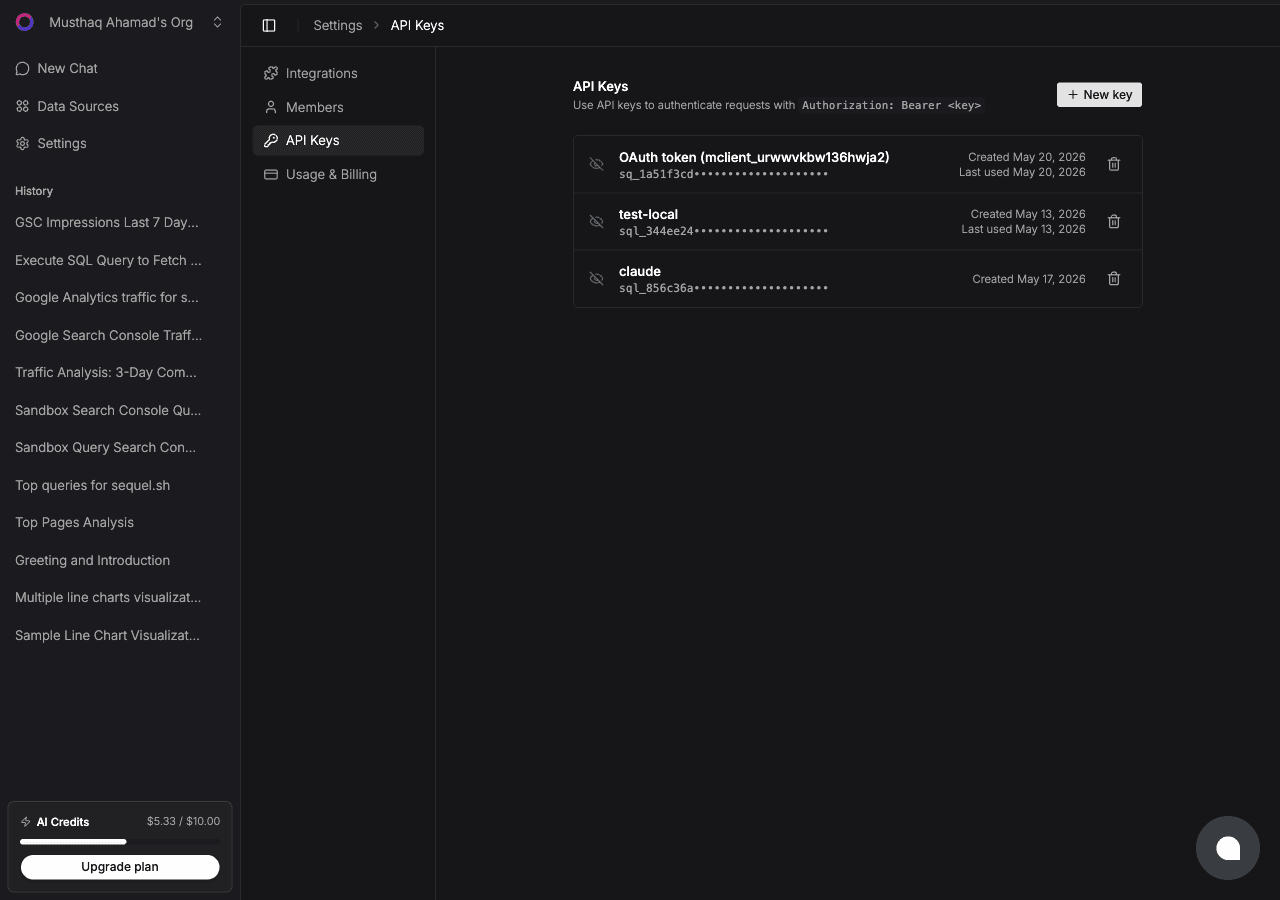Click the sidebar Settings gear icon
Viewport: 1280px width, 900px height.
click(x=22, y=143)
